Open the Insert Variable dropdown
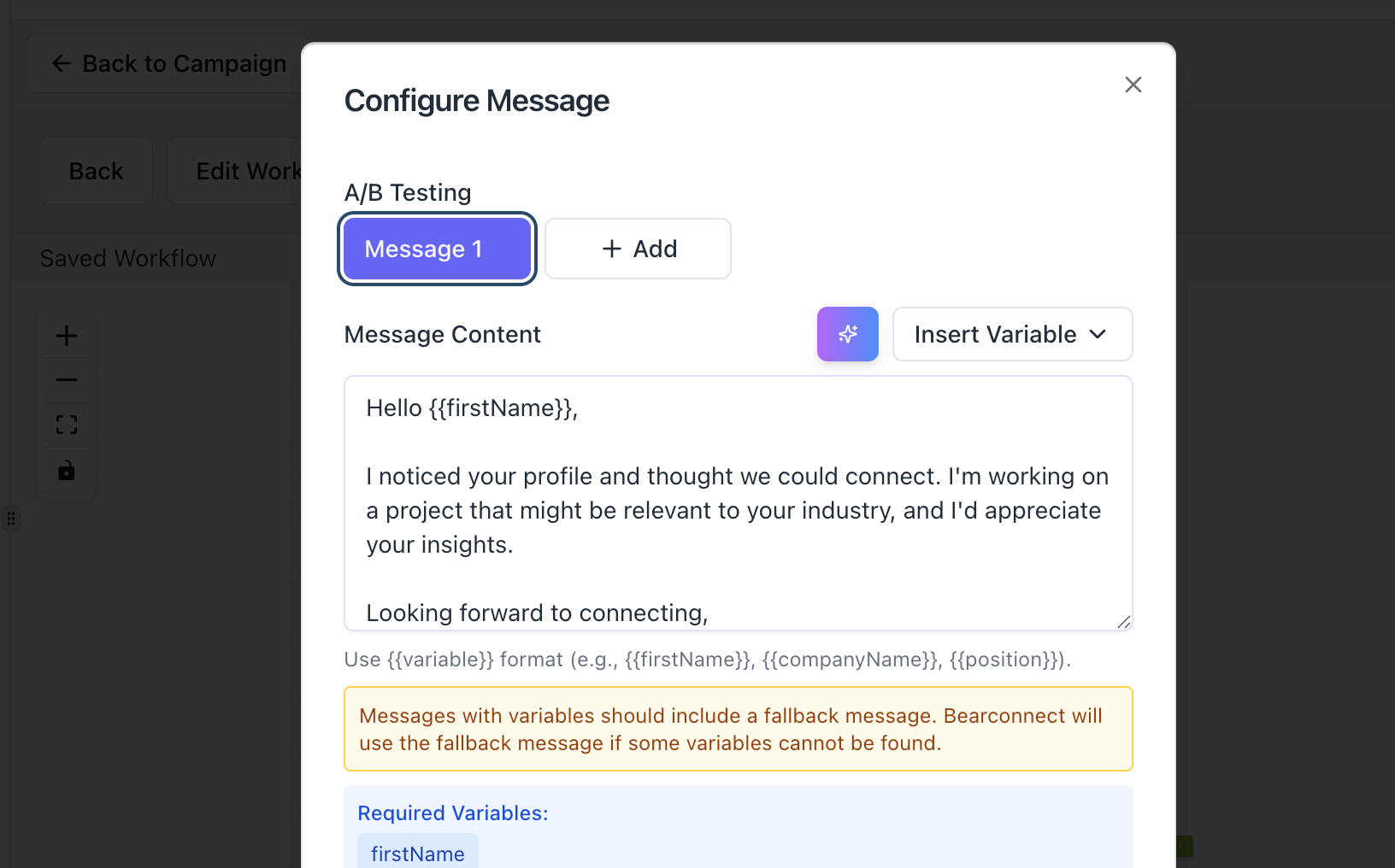The width and height of the screenshot is (1395, 868). [x=995, y=334]
